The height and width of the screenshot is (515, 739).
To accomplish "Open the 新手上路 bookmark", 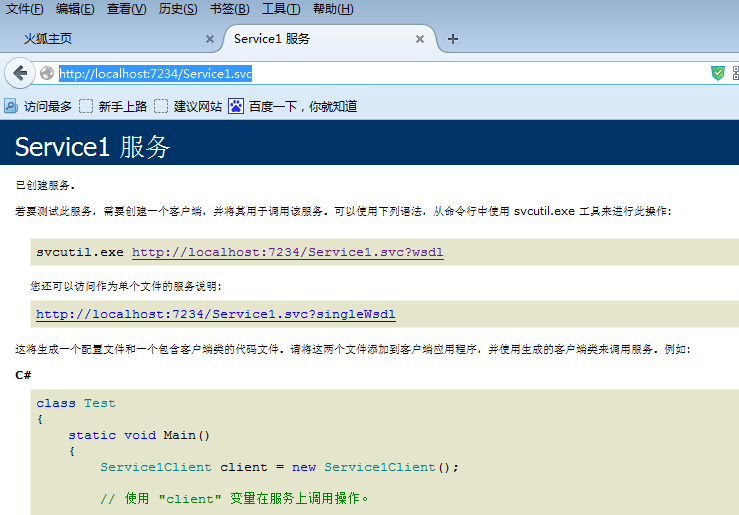I will (x=113, y=106).
